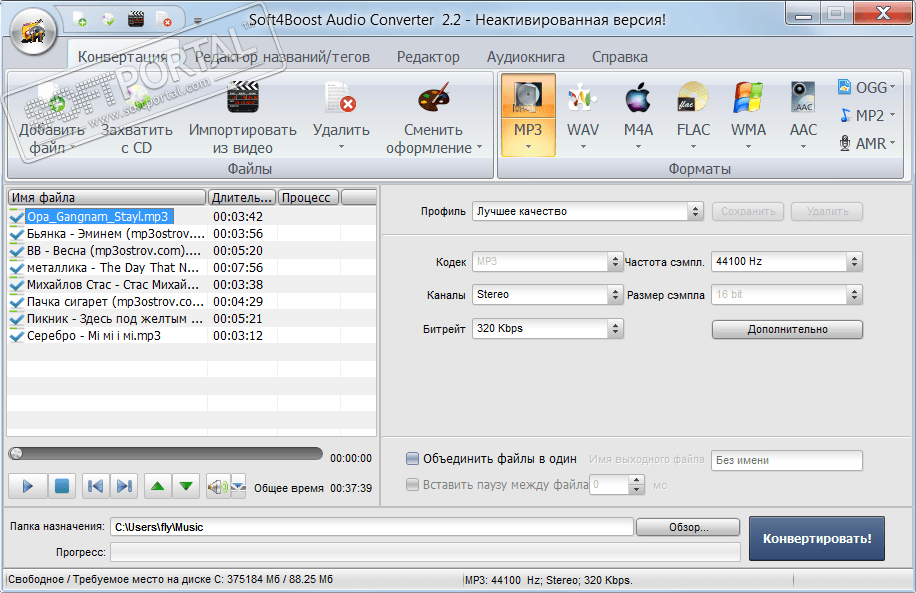
Task: Click the Папка назначения path field
Action: (372, 527)
